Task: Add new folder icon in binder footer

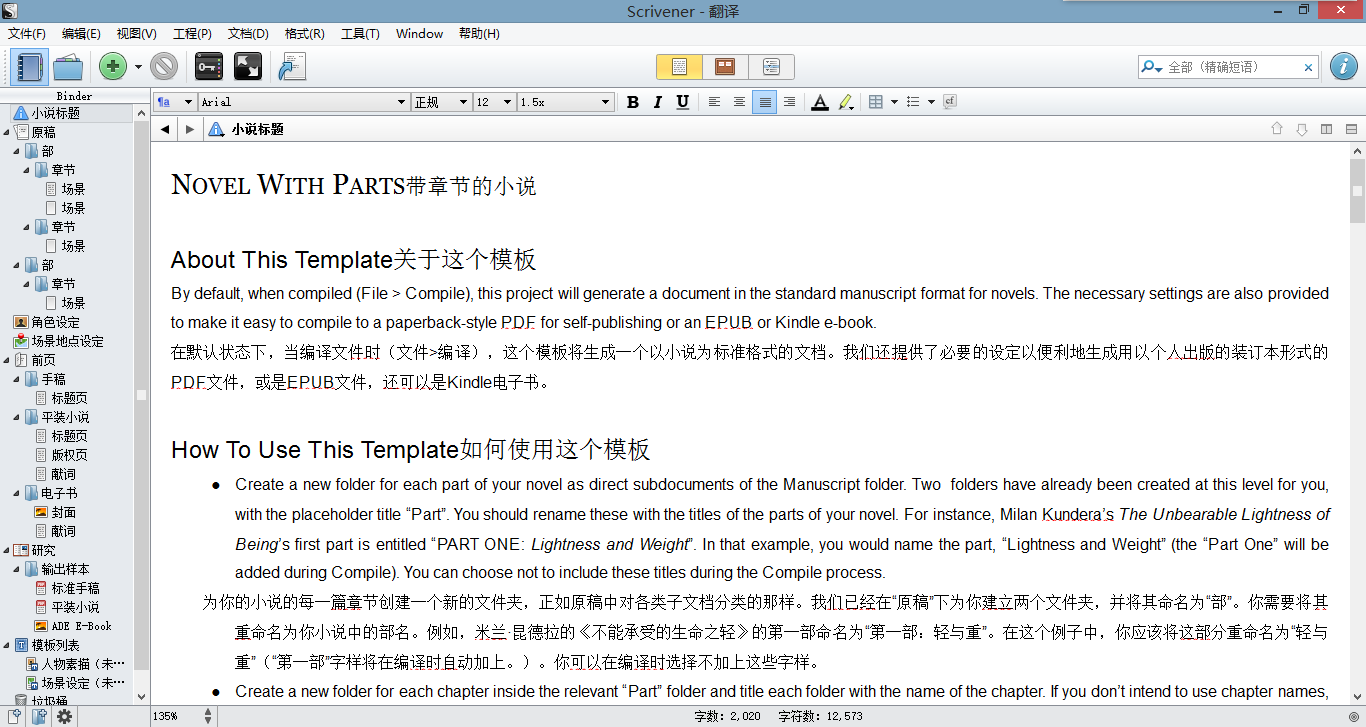Action: [x=39, y=716]
